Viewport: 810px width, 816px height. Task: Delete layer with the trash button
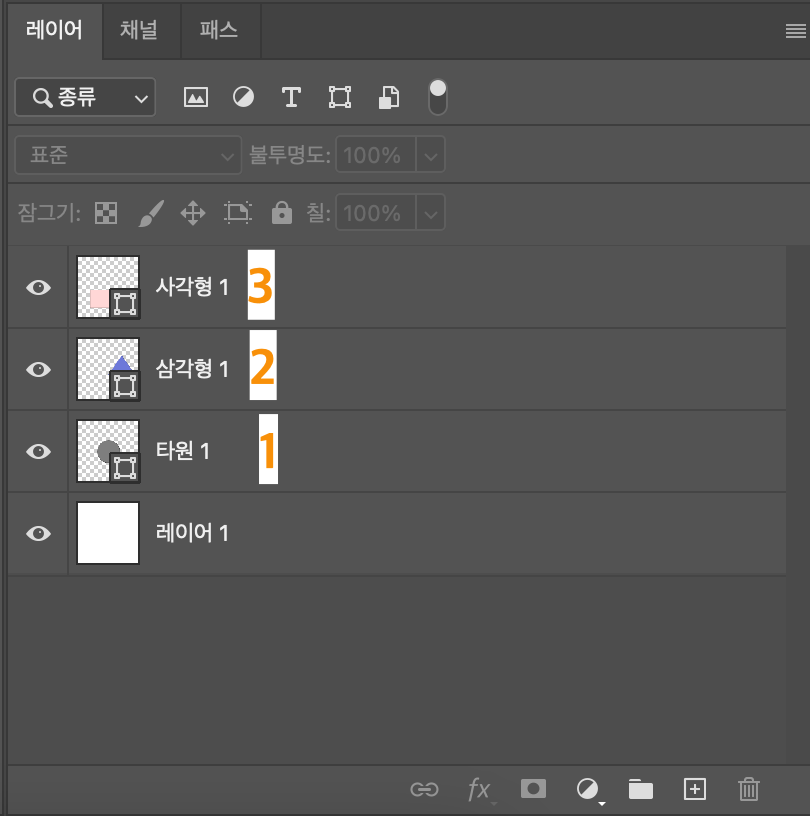click(748, 789)
